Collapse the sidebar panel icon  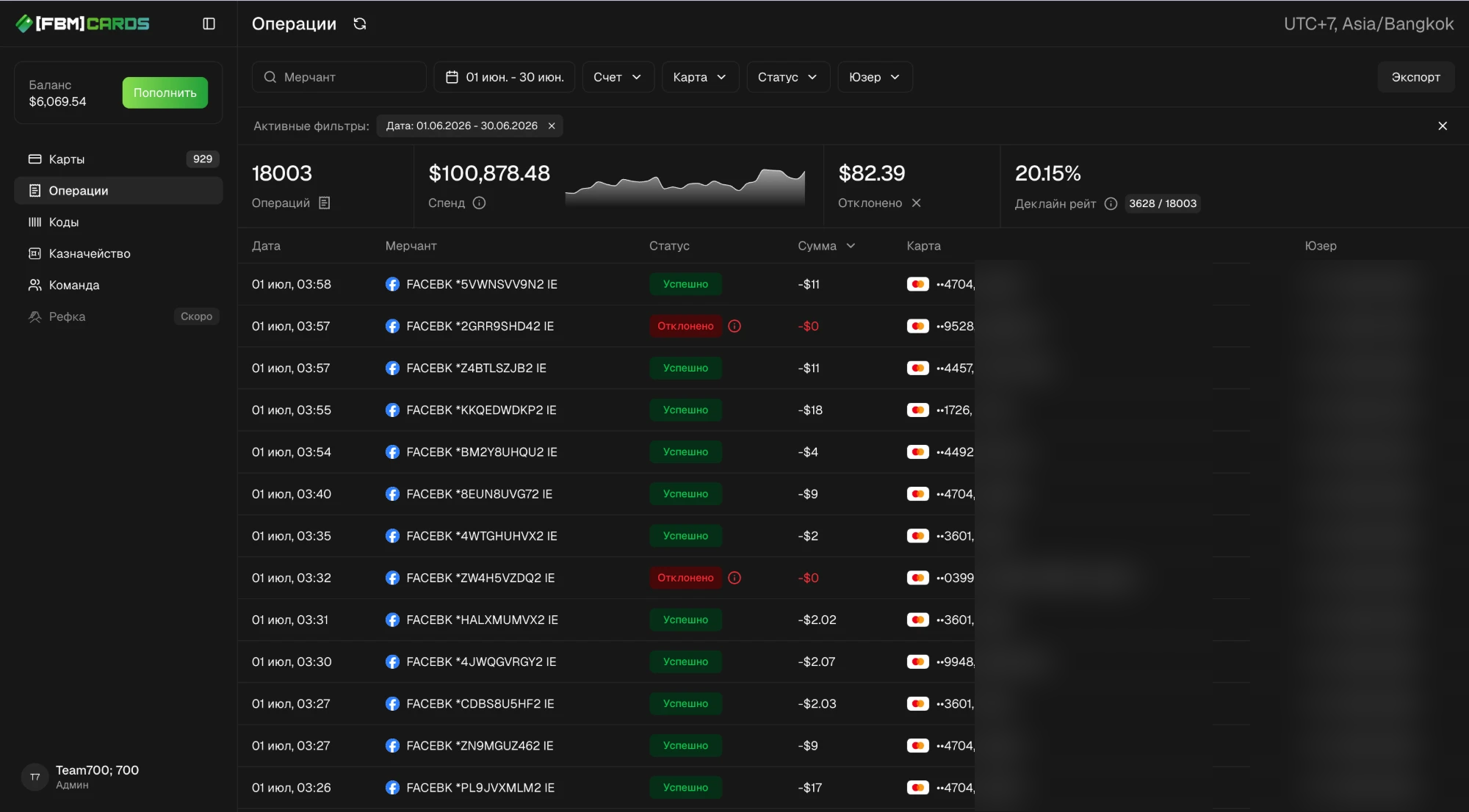click(209, 23)
